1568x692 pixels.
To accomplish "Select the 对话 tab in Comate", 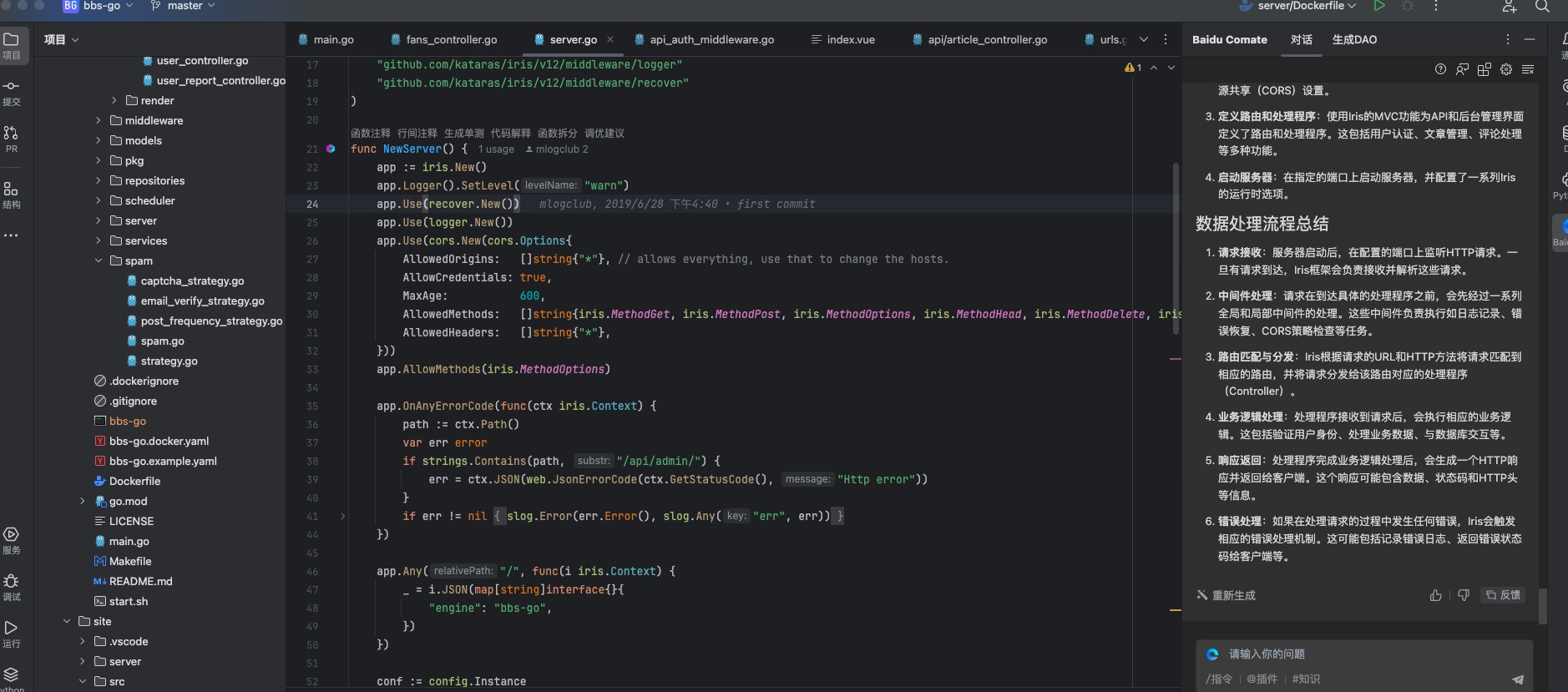I will coord(1302,39).
